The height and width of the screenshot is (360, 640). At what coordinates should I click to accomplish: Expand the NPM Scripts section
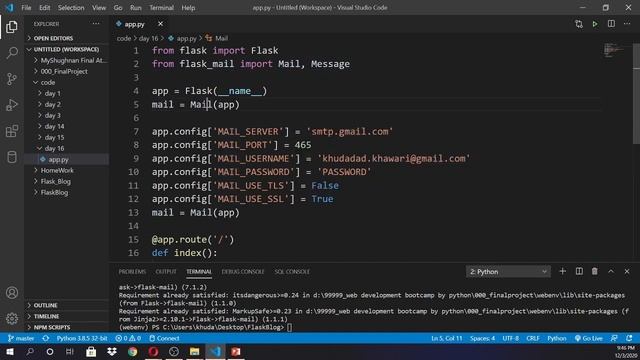[67, 327]
